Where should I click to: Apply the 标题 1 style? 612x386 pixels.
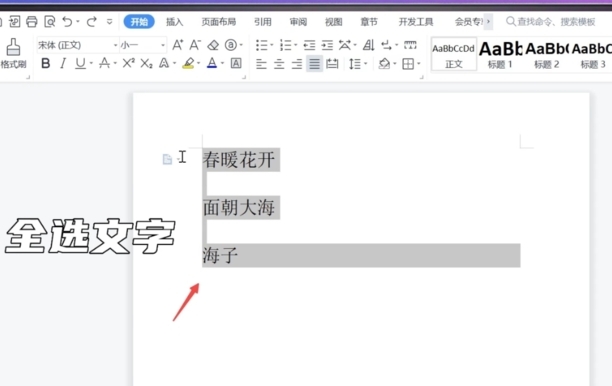click(500, 54)
